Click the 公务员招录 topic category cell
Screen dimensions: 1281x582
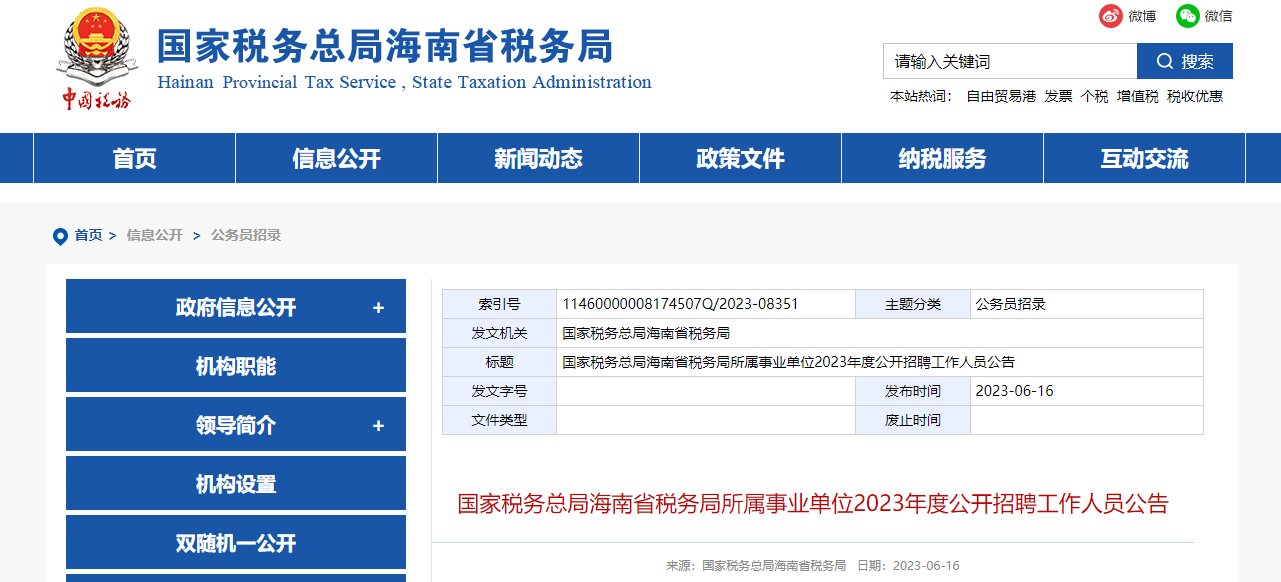pos(1087,304)
